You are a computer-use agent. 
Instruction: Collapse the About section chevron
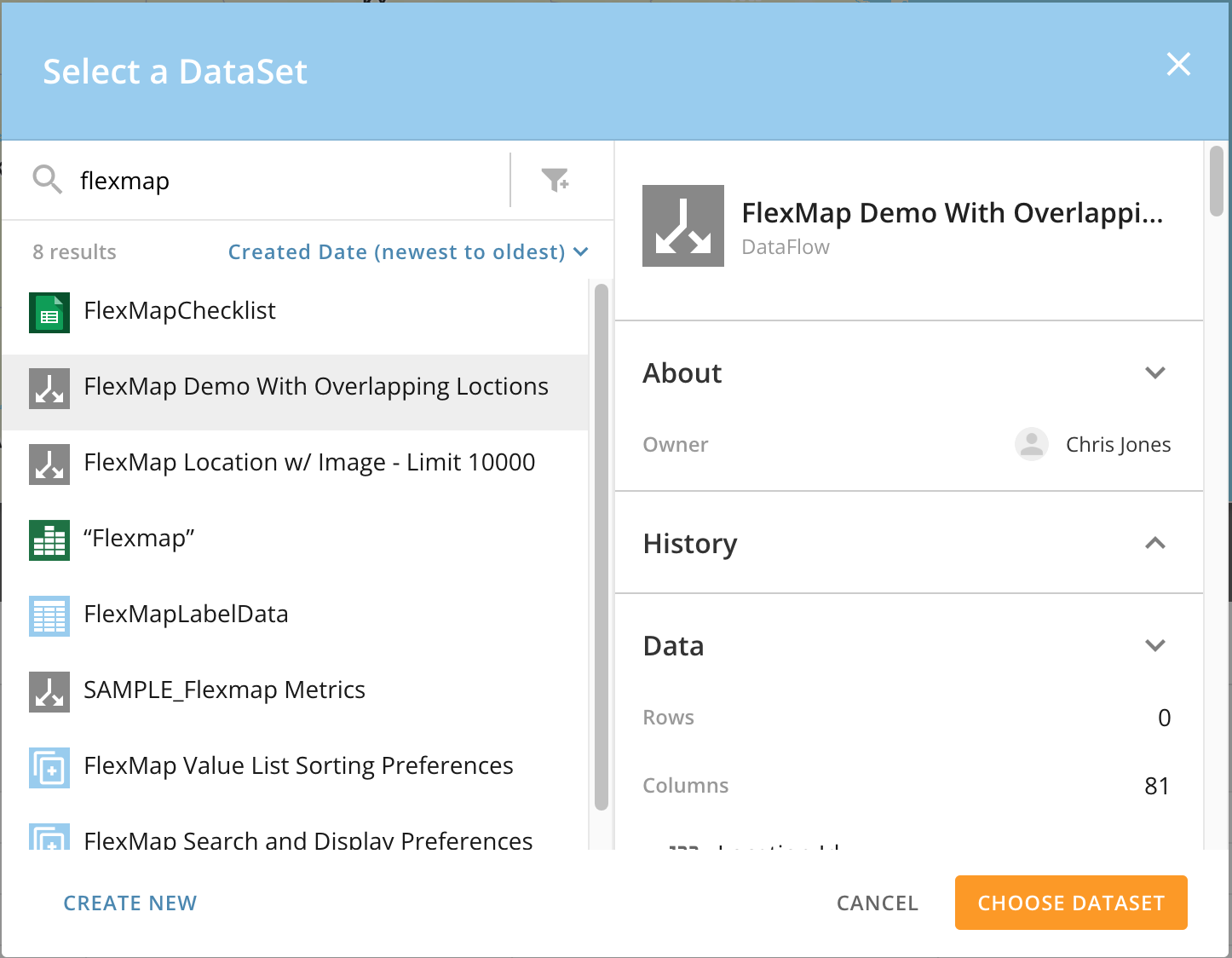pos(1154,373)
